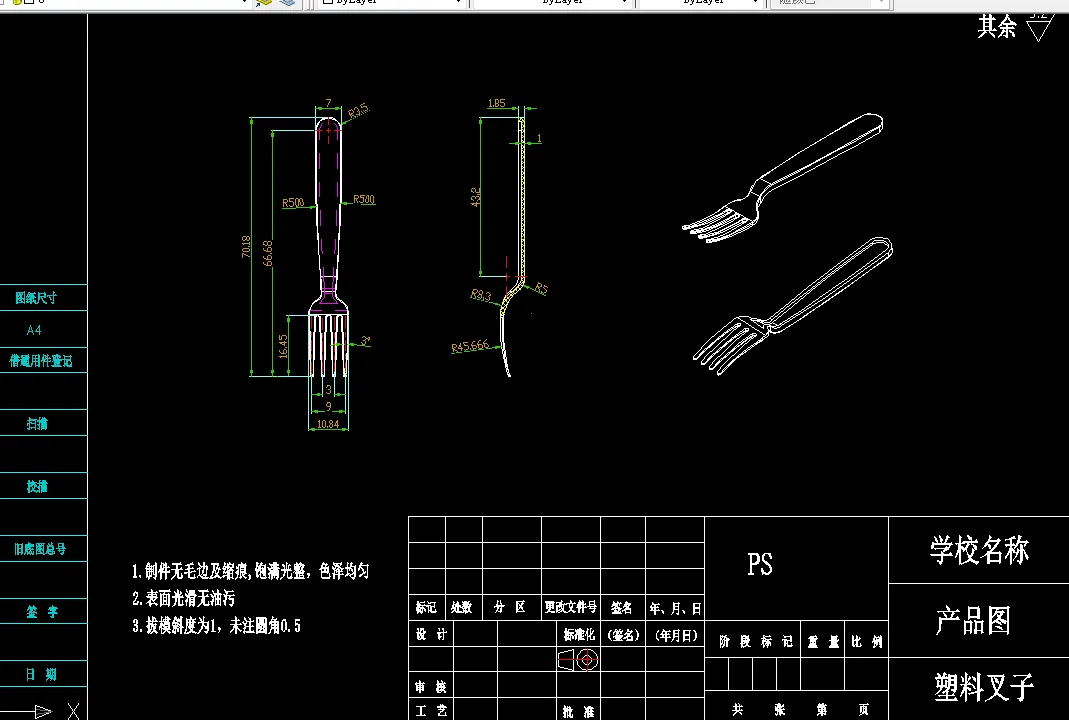Click the 审核 row label

431,687
